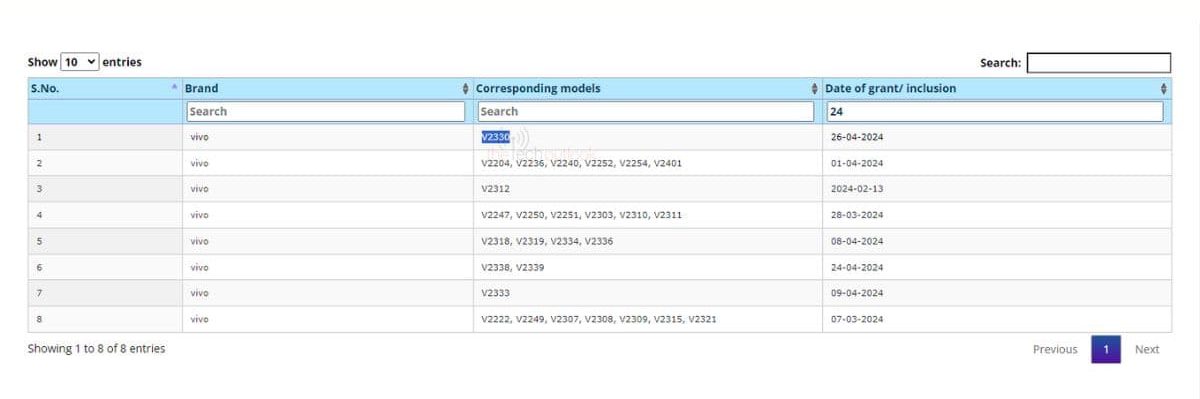Click the V2333 model cell
The image size is (1200, 399).
point(648,293)
